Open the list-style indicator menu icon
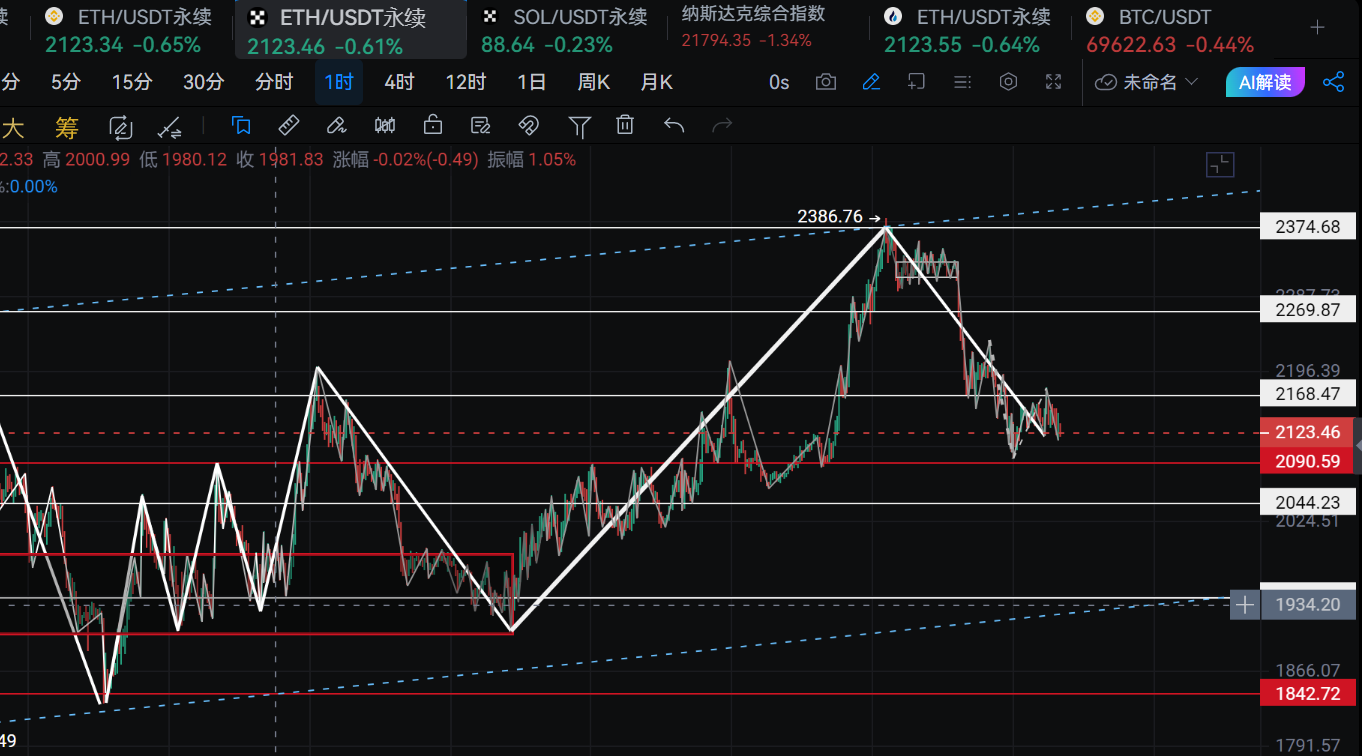Image resolution: width=1362 pixels, height=756 pixels. (962, 82)
